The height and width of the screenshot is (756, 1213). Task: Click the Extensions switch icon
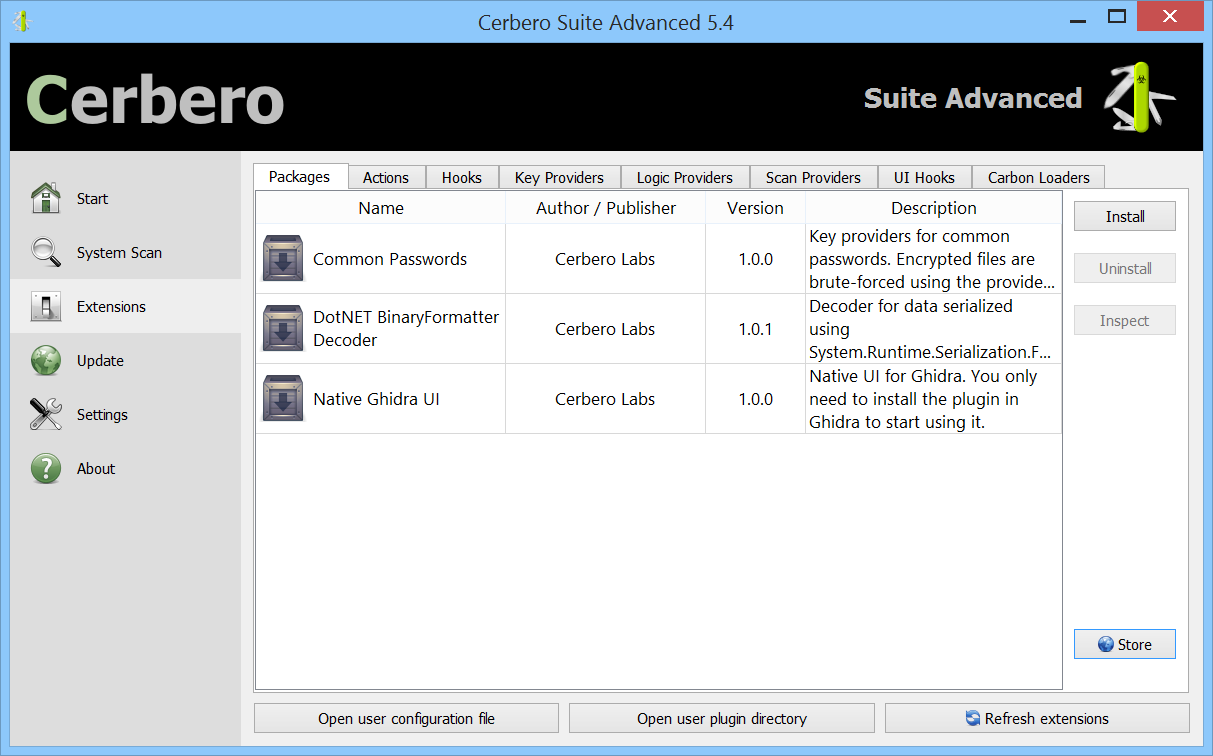(x=46, y=306)
